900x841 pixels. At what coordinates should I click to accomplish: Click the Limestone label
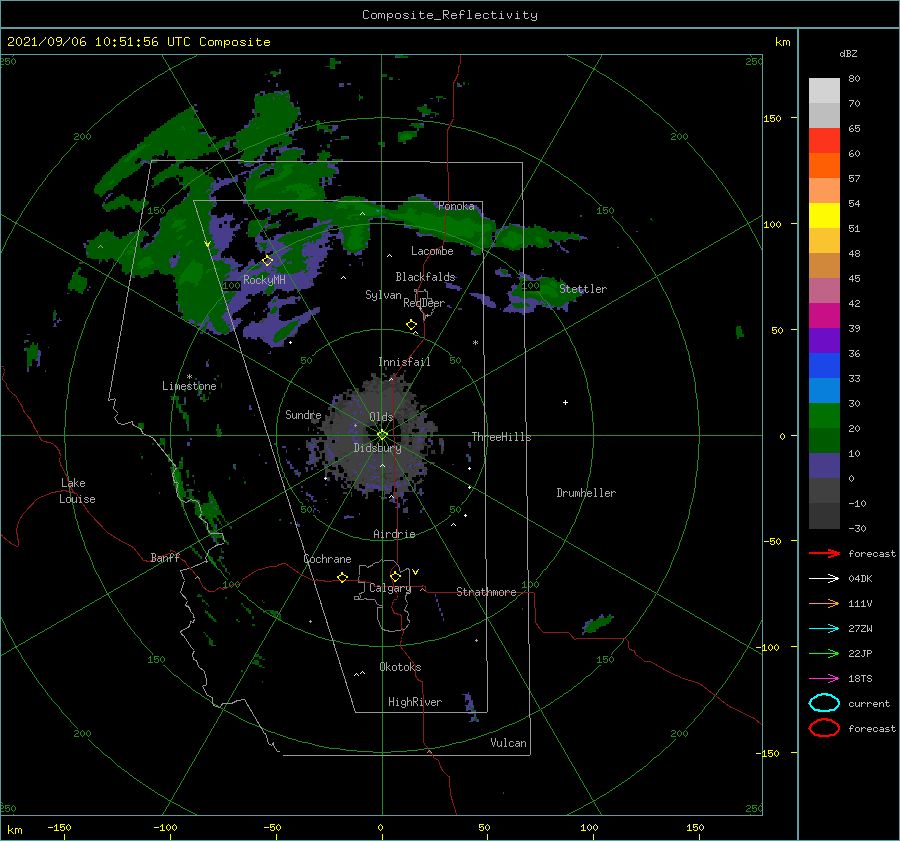[x=189, y=386]
